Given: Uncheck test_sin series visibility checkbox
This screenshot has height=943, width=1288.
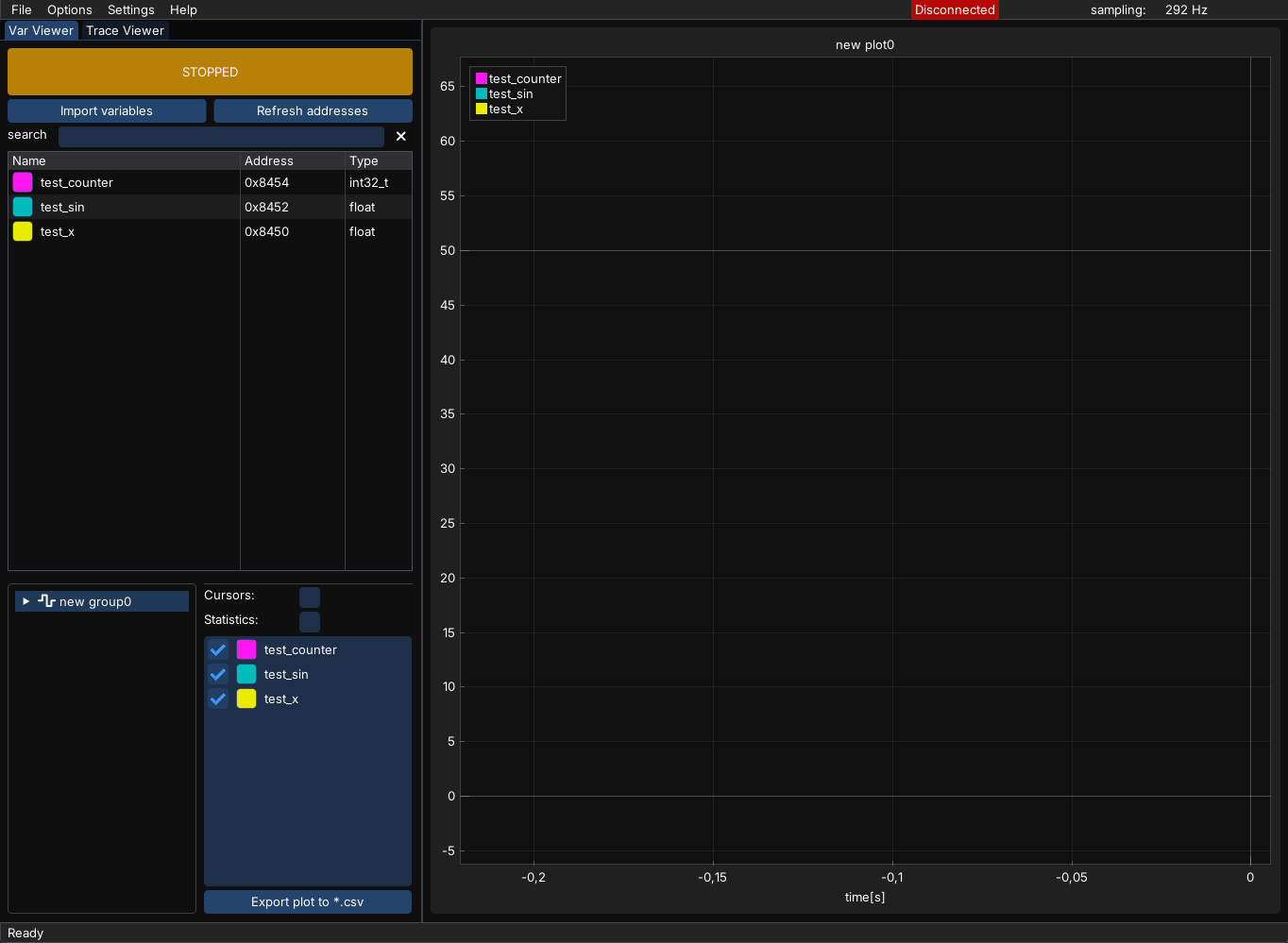Looking at the screenshot, I should click(218, 674).
